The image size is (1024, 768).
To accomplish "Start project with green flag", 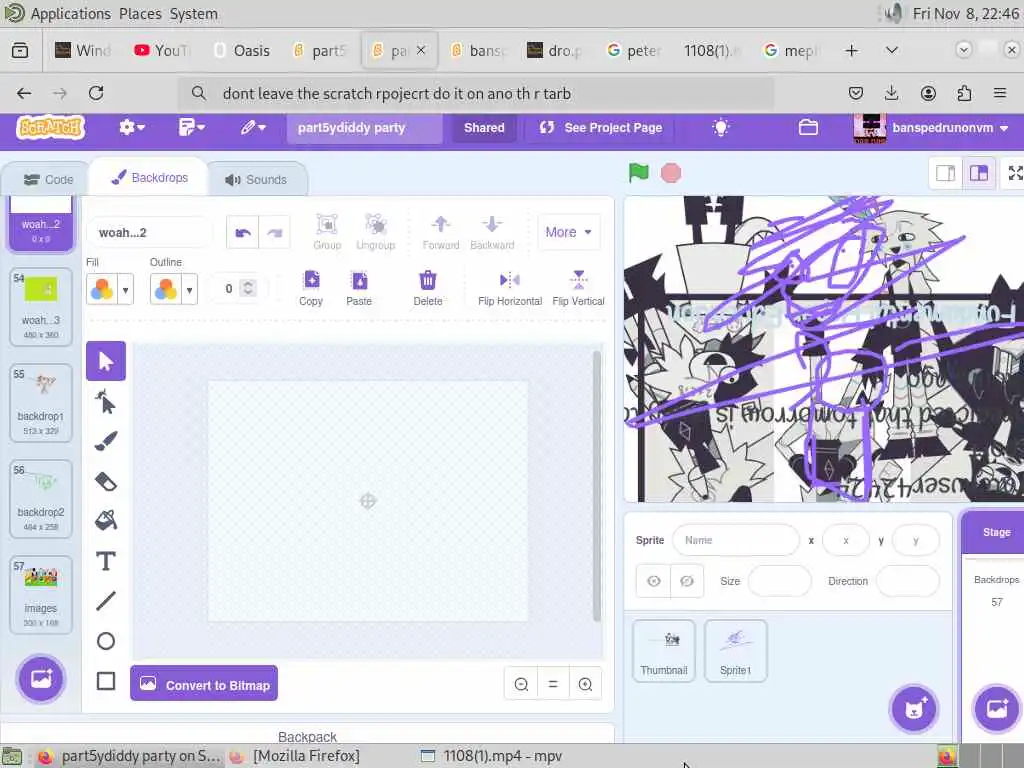I will pyautogui.click(x=639, y=173).
